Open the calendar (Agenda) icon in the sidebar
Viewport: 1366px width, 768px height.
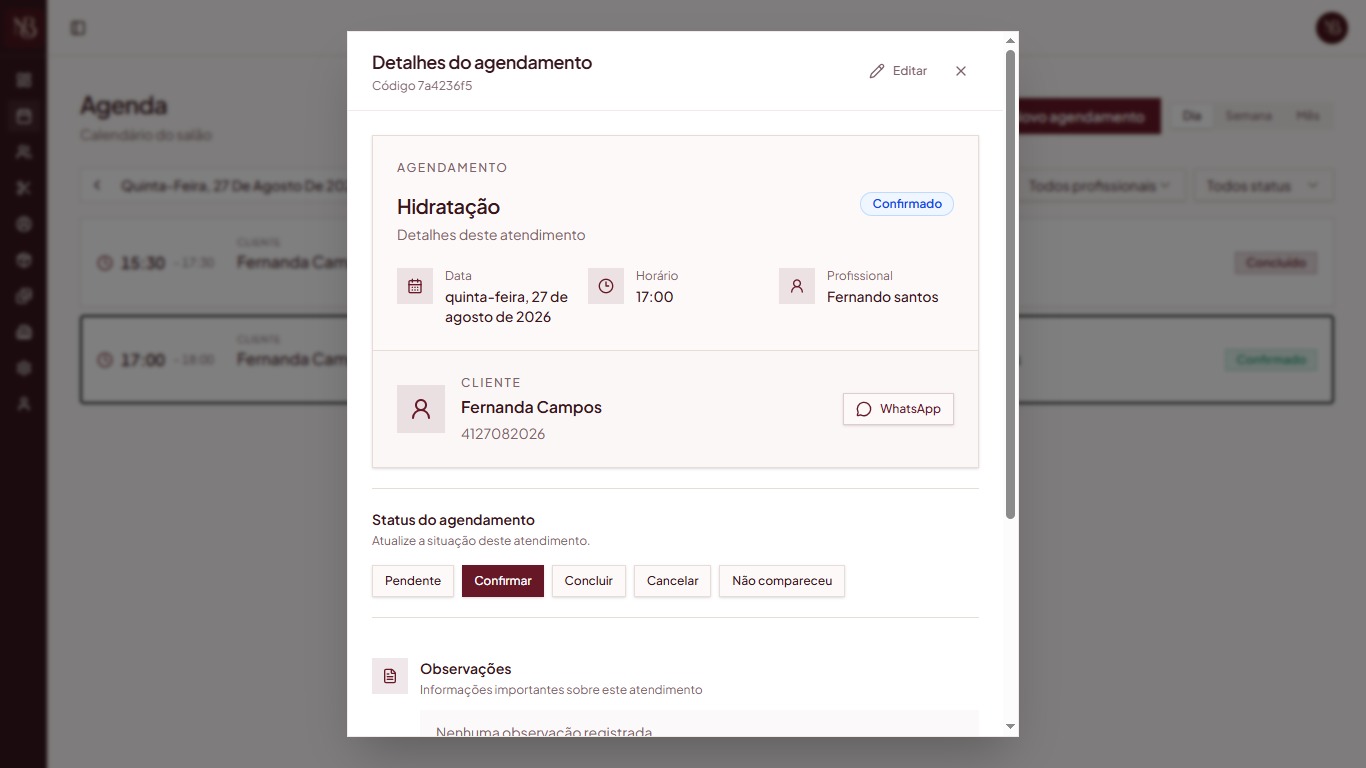coord(24,116)
